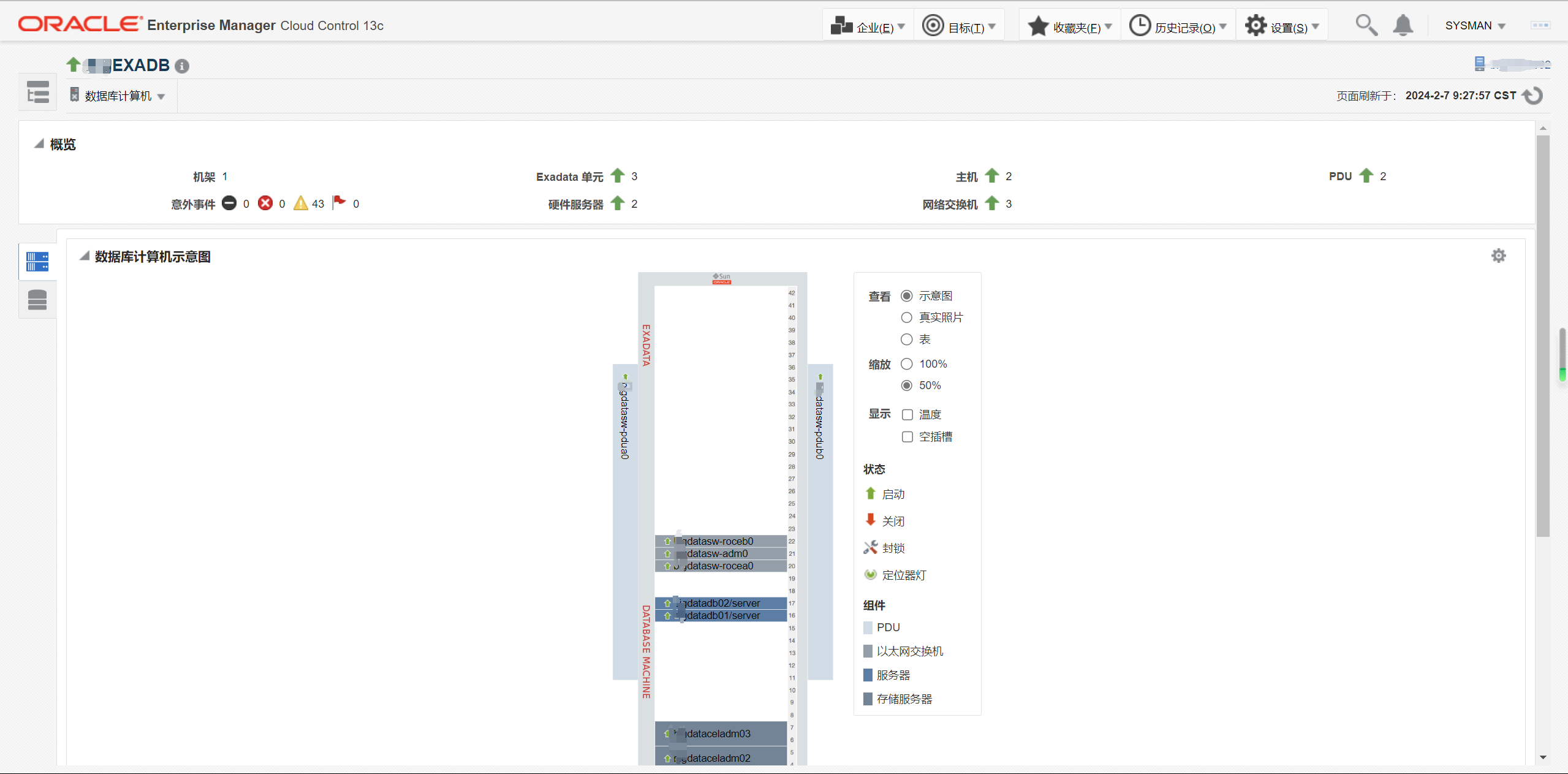The image size is (1568, 774).
Task: Collapse the 概览 section
Action: tap(39, 144)
